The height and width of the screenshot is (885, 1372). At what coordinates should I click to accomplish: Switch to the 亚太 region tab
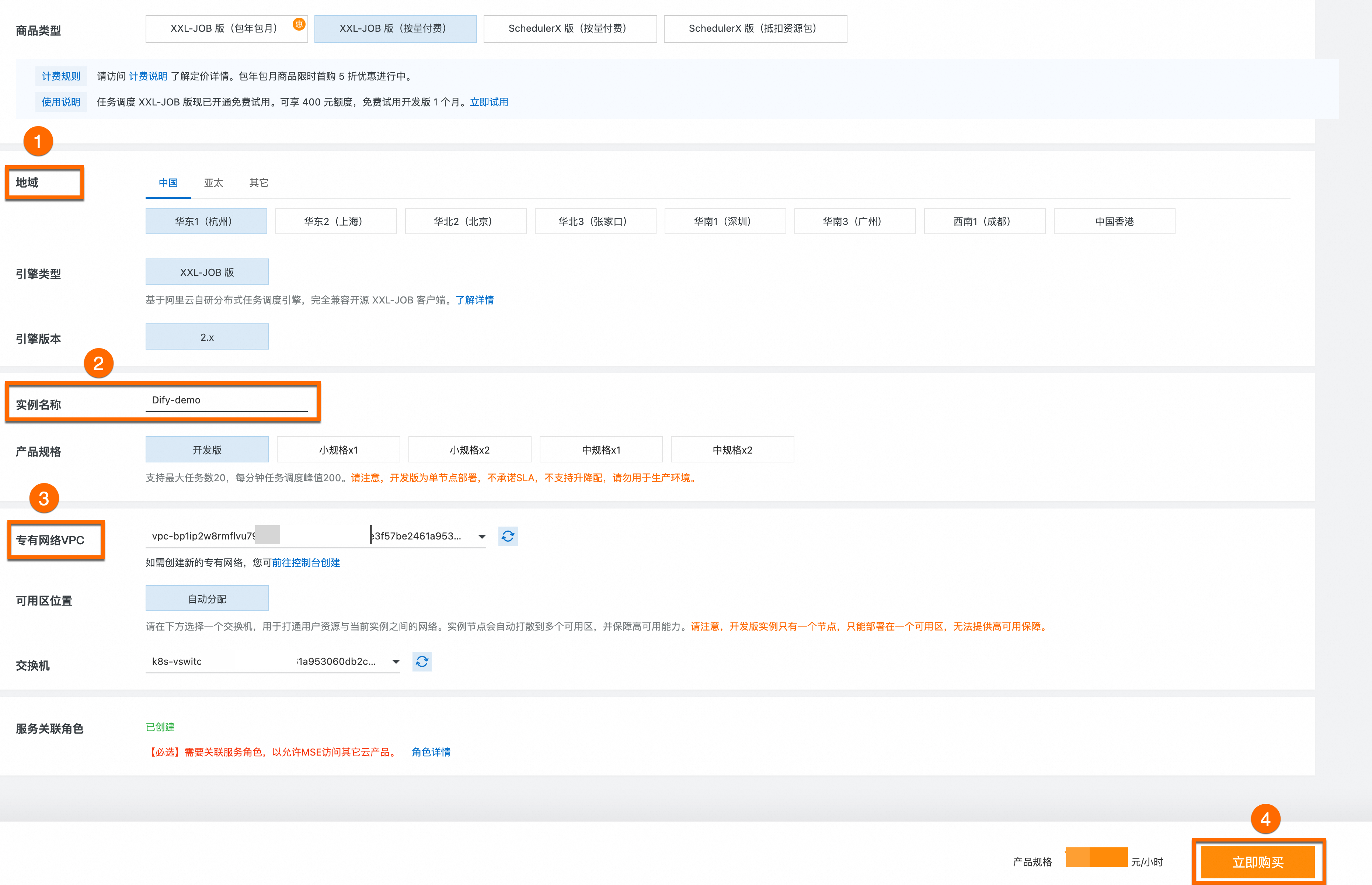(213, 183)
